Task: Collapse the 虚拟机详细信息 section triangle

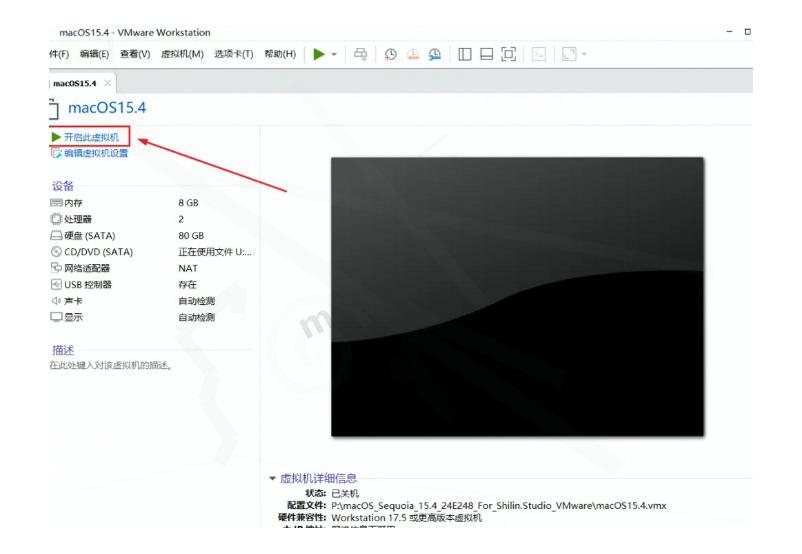Action: 272,478
